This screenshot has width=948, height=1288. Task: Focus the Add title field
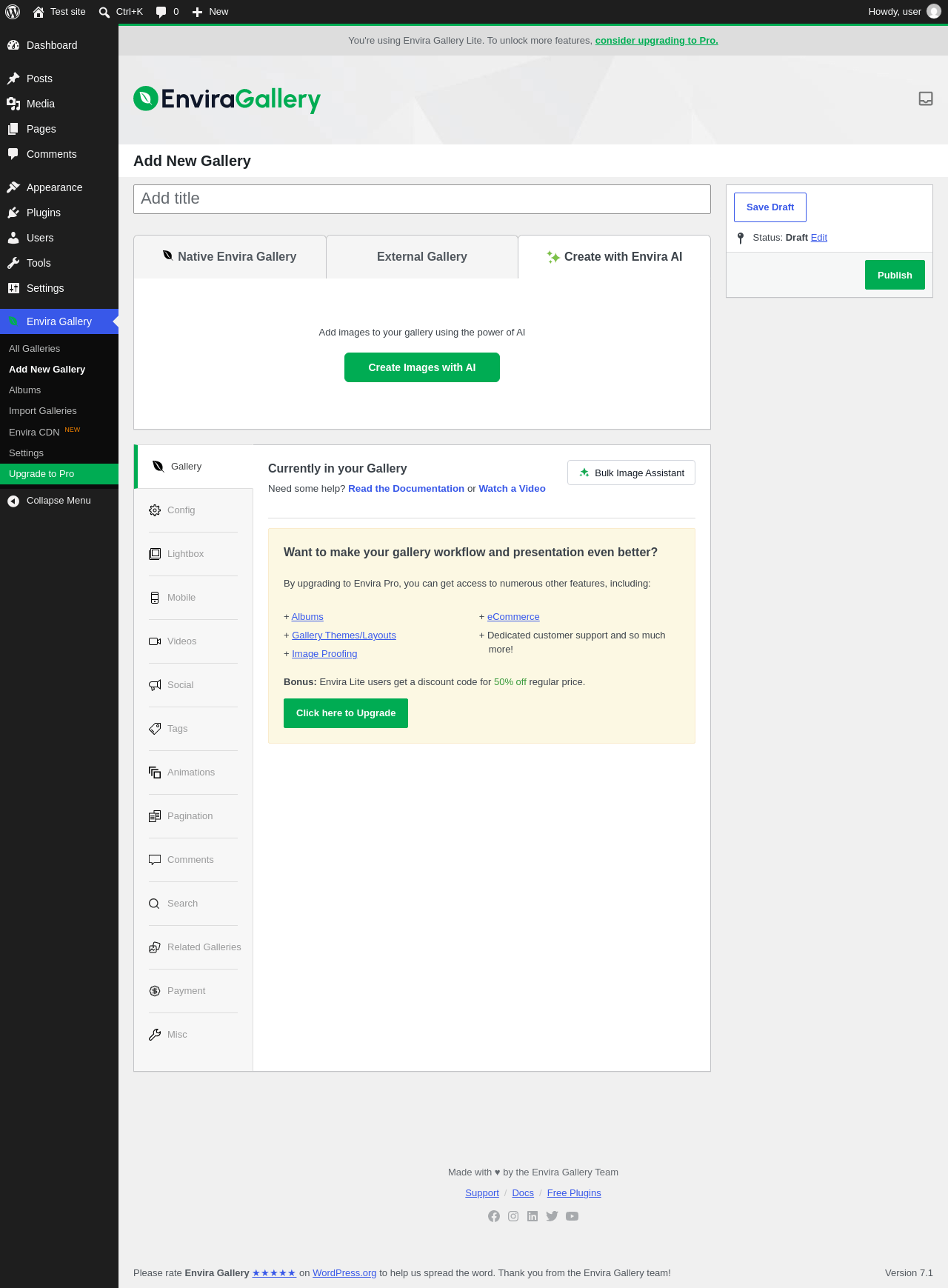coord(422,199)
